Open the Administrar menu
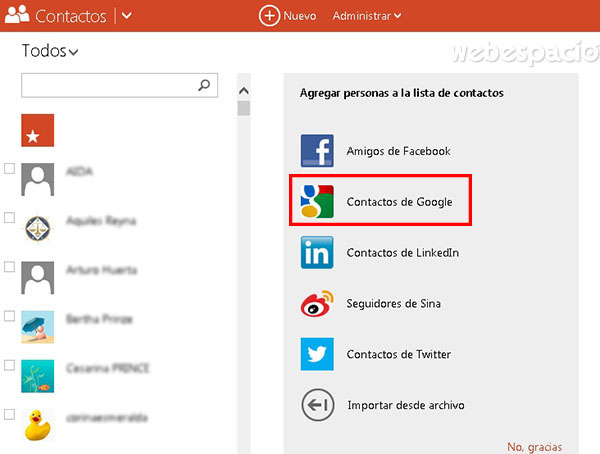The width and height of the screenshot is (600, 454). point(367,16)
